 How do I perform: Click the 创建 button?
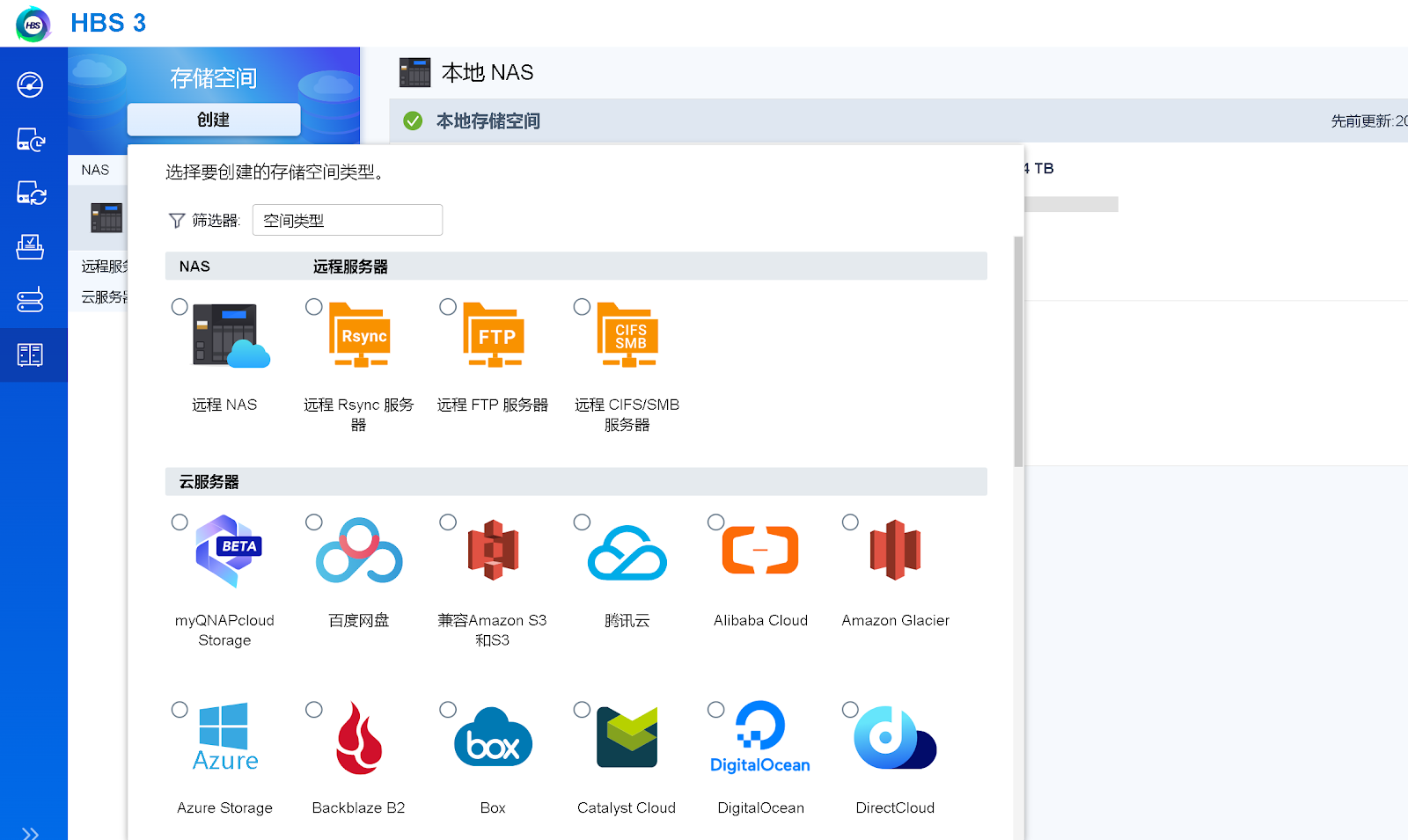tap(214, 120)
